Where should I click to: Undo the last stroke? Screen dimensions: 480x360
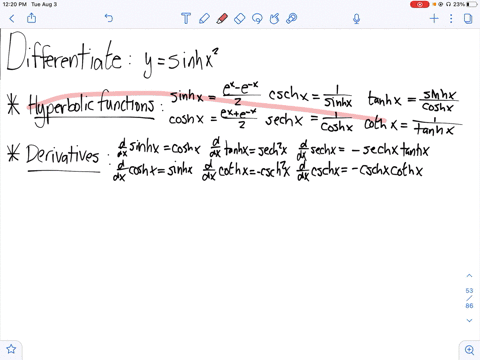[109, 18]
